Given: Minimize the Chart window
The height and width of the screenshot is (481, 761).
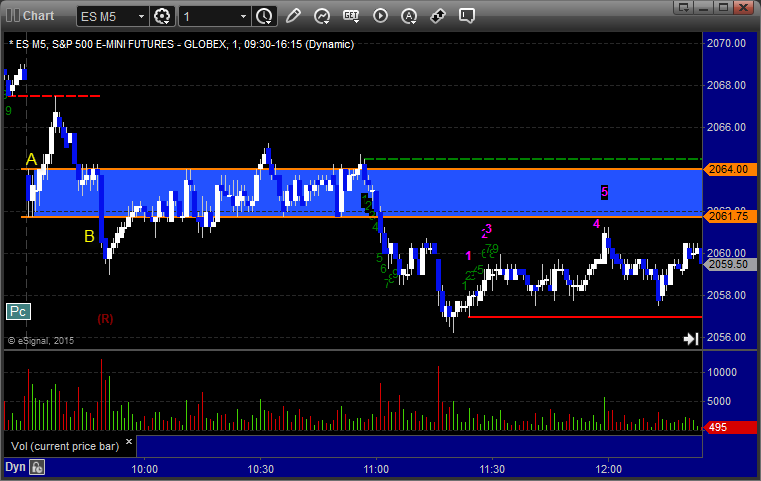Looking at the screenshot, I should 704,7.
